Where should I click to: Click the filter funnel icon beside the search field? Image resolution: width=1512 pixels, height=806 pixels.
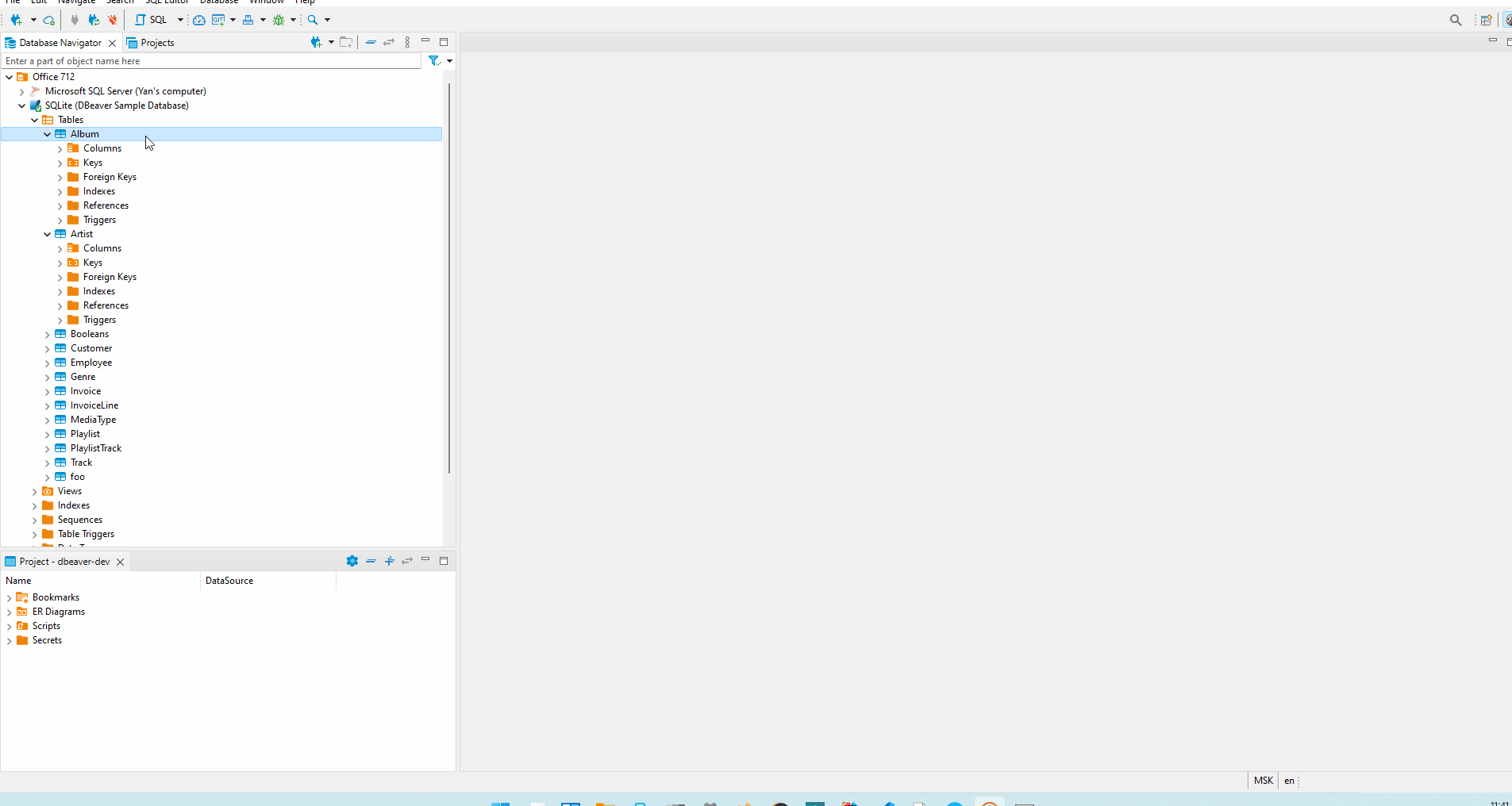coord(434,61)
